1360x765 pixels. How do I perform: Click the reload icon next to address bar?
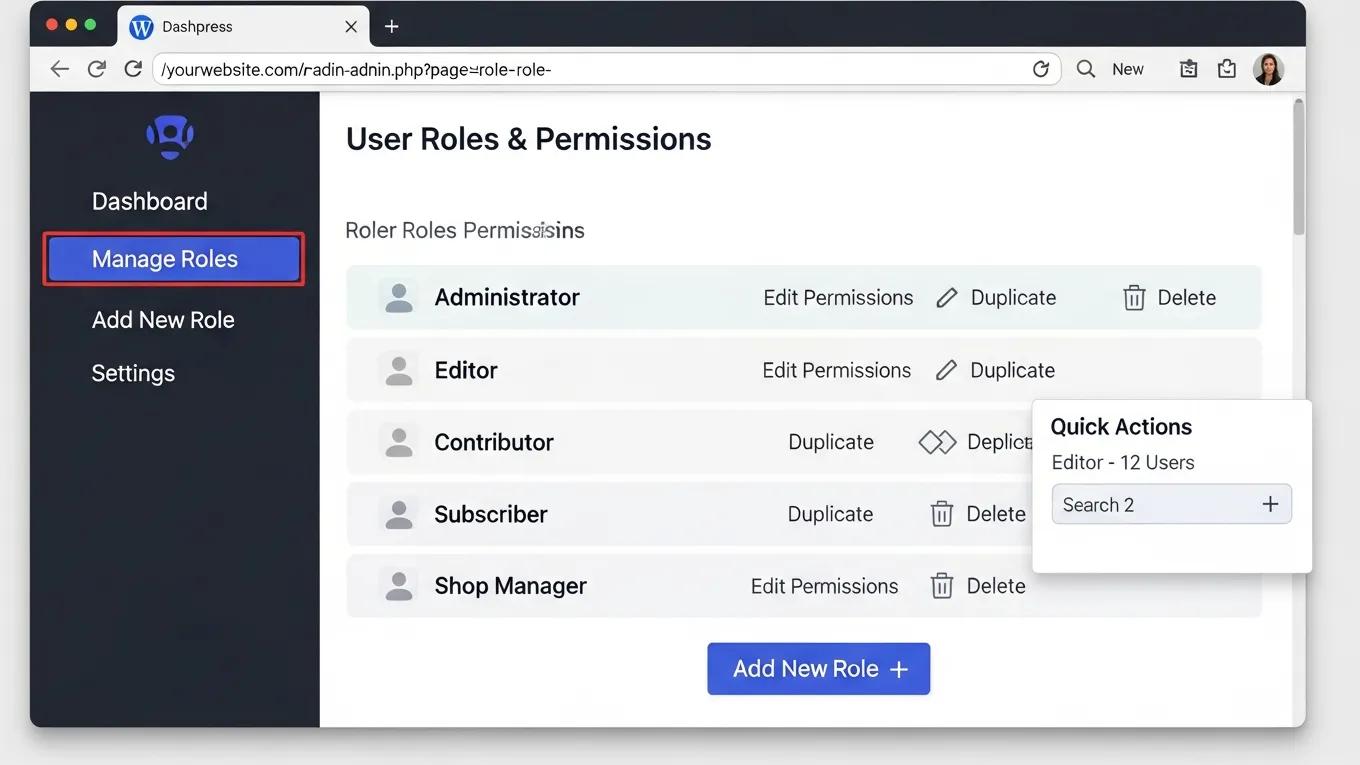pos(133,69)
